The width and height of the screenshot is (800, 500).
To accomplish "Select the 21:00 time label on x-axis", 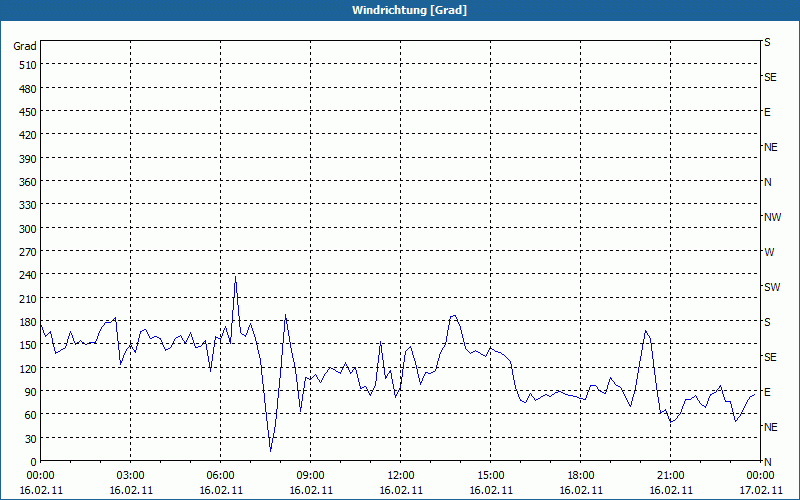I will (x=670, y=475).
